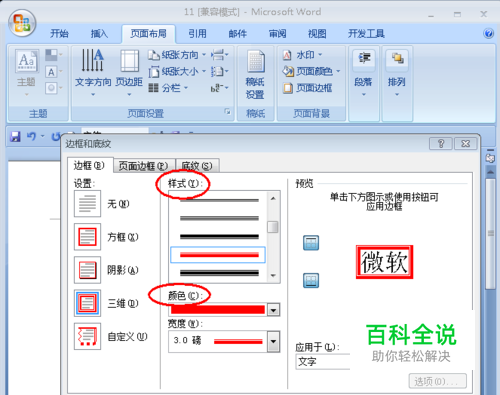Open 页面边框 tab in dialog

[143, 166]
